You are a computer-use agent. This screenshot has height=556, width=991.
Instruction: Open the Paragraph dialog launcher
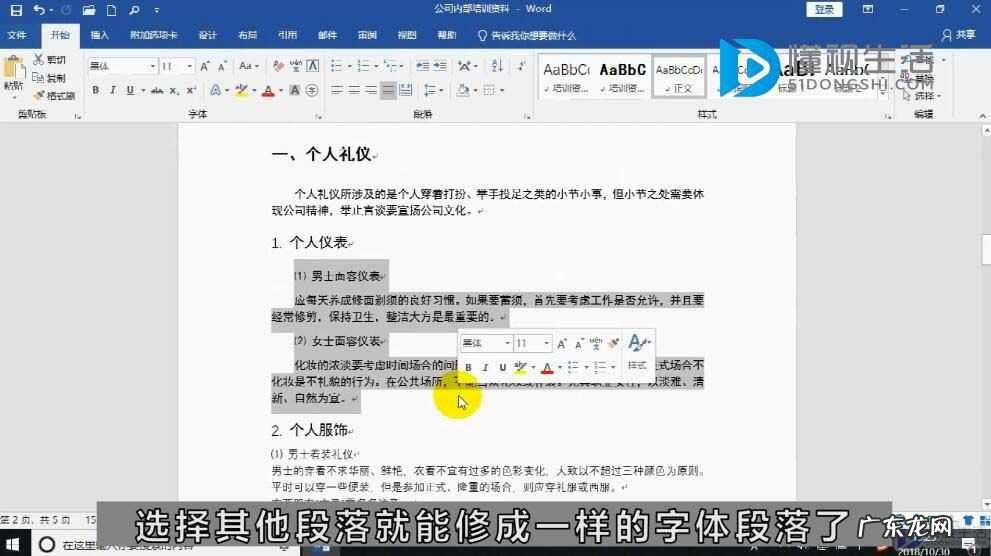tap(527, 116)
